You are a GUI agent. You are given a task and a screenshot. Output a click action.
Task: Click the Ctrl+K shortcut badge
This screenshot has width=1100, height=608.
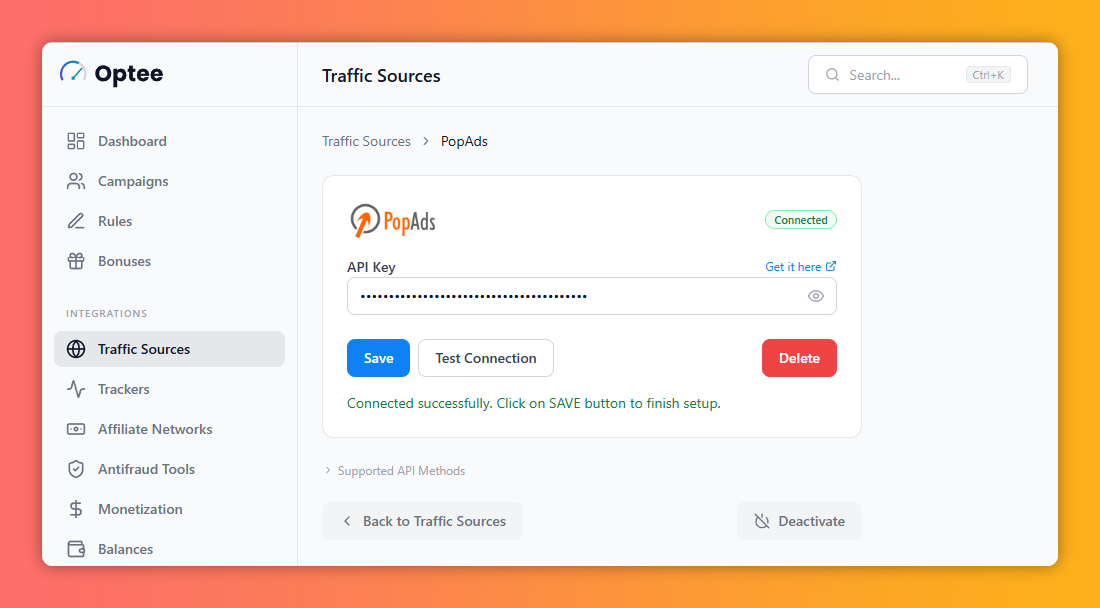coord(988,75)
